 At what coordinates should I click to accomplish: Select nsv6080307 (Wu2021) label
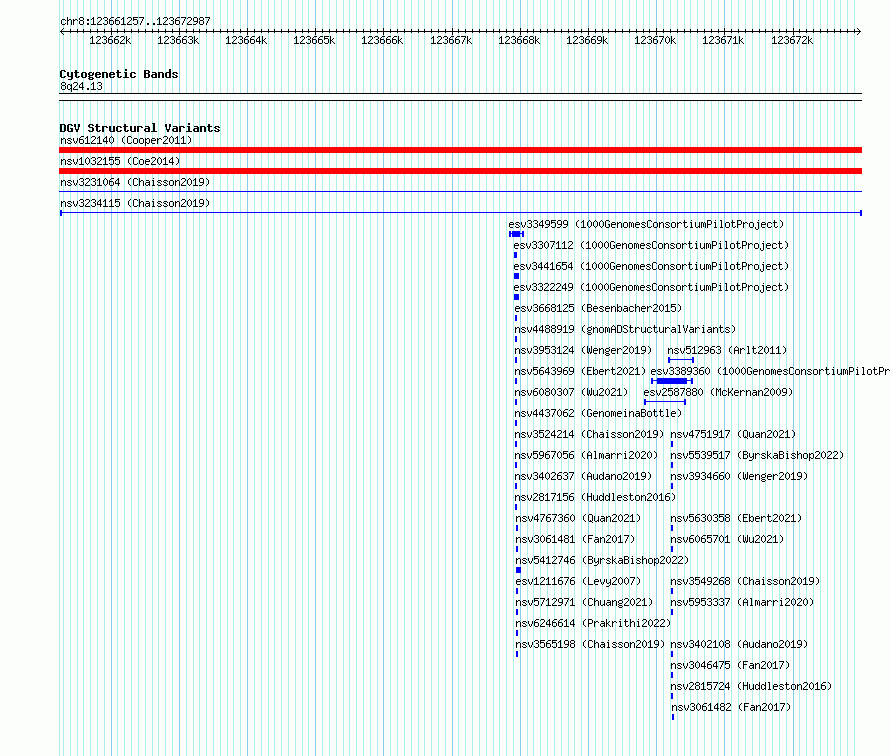point(572,392)
